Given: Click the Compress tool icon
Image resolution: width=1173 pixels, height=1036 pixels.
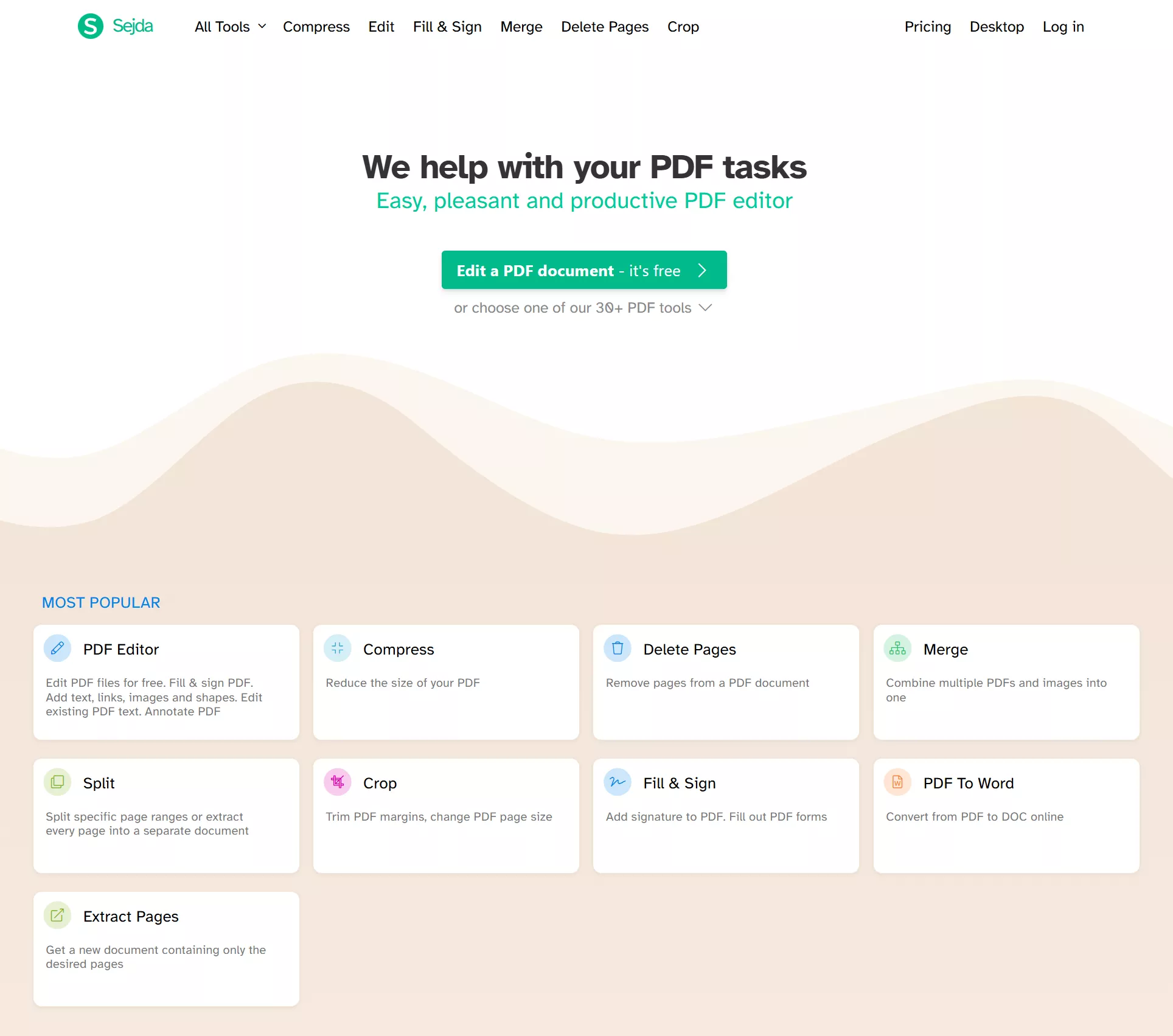Looking at the screenshot, I should point(337,648).
